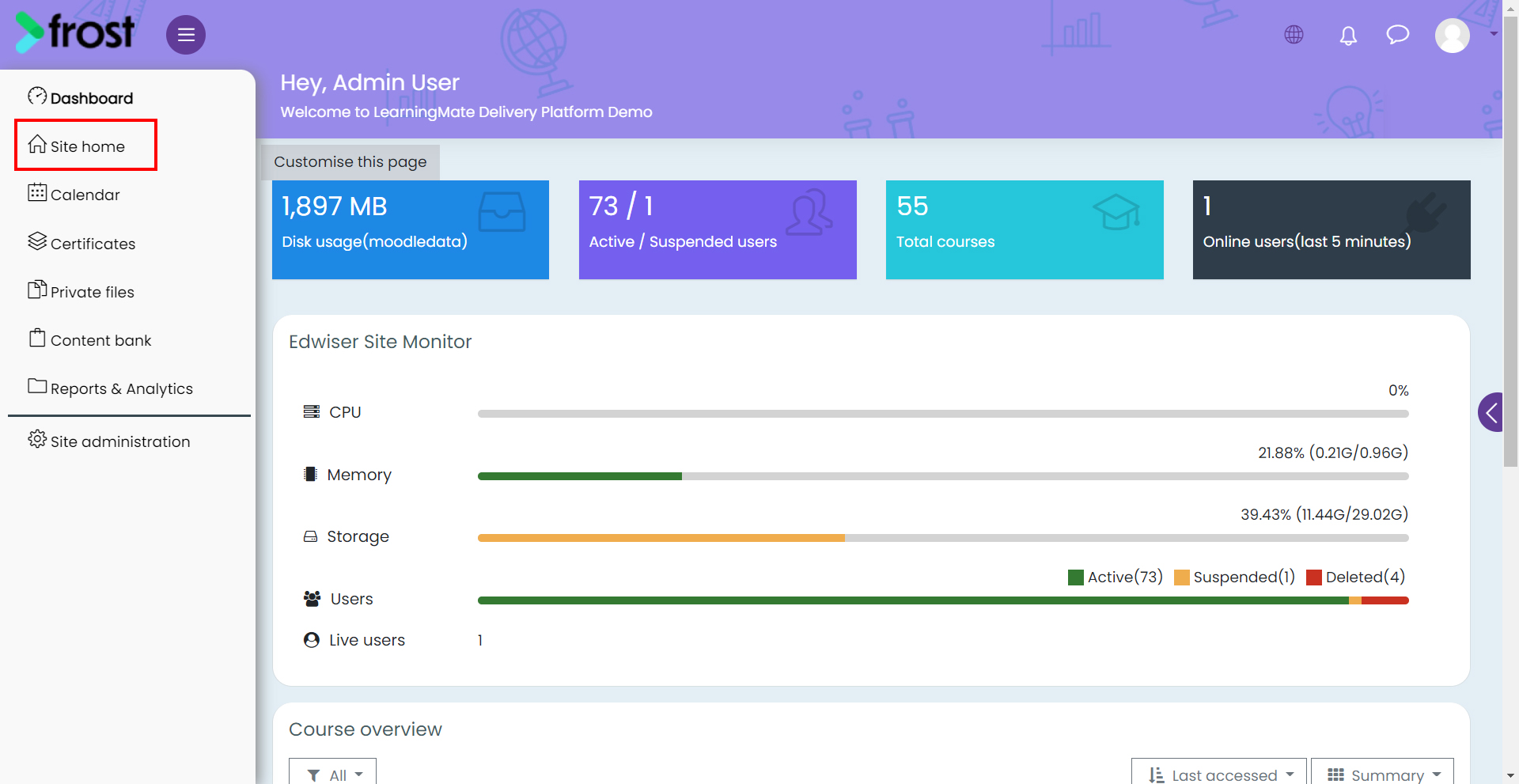This screenshot has width=1519, height=784.
Task: Expand the user menu dropdown arrow
Action: click(1494, 34)
